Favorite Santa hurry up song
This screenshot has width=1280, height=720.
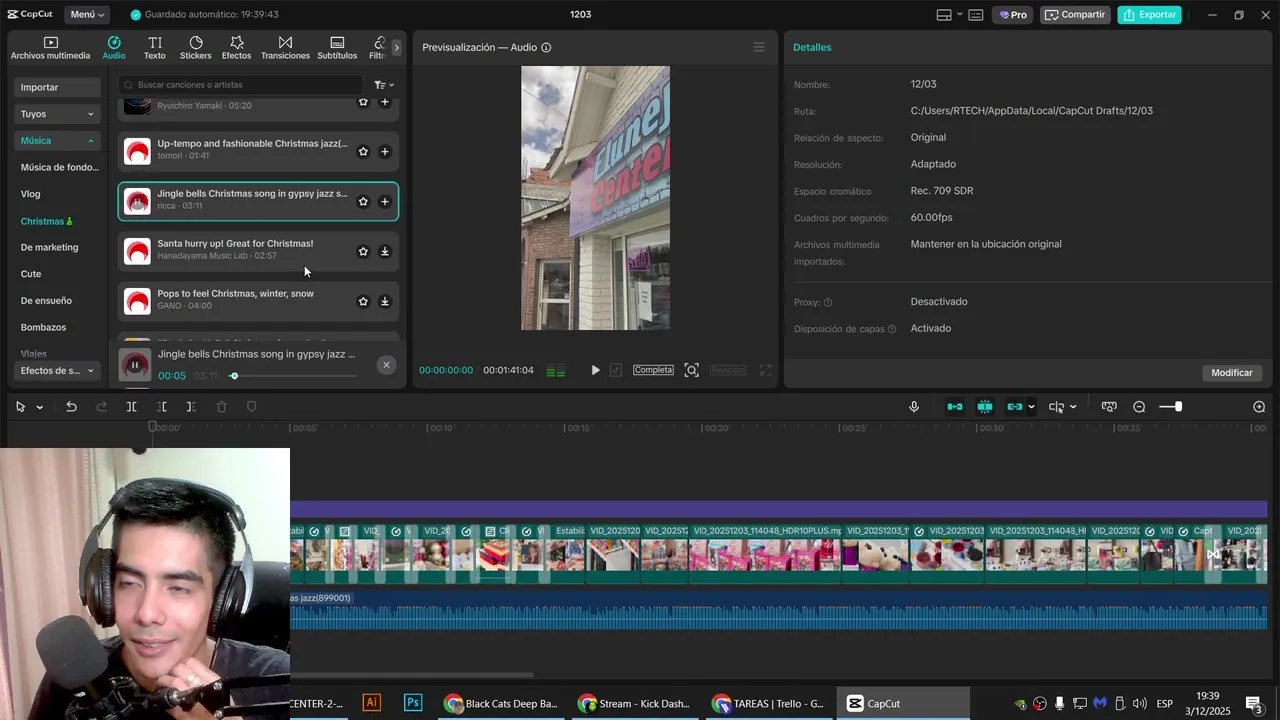tap(363, 252)
